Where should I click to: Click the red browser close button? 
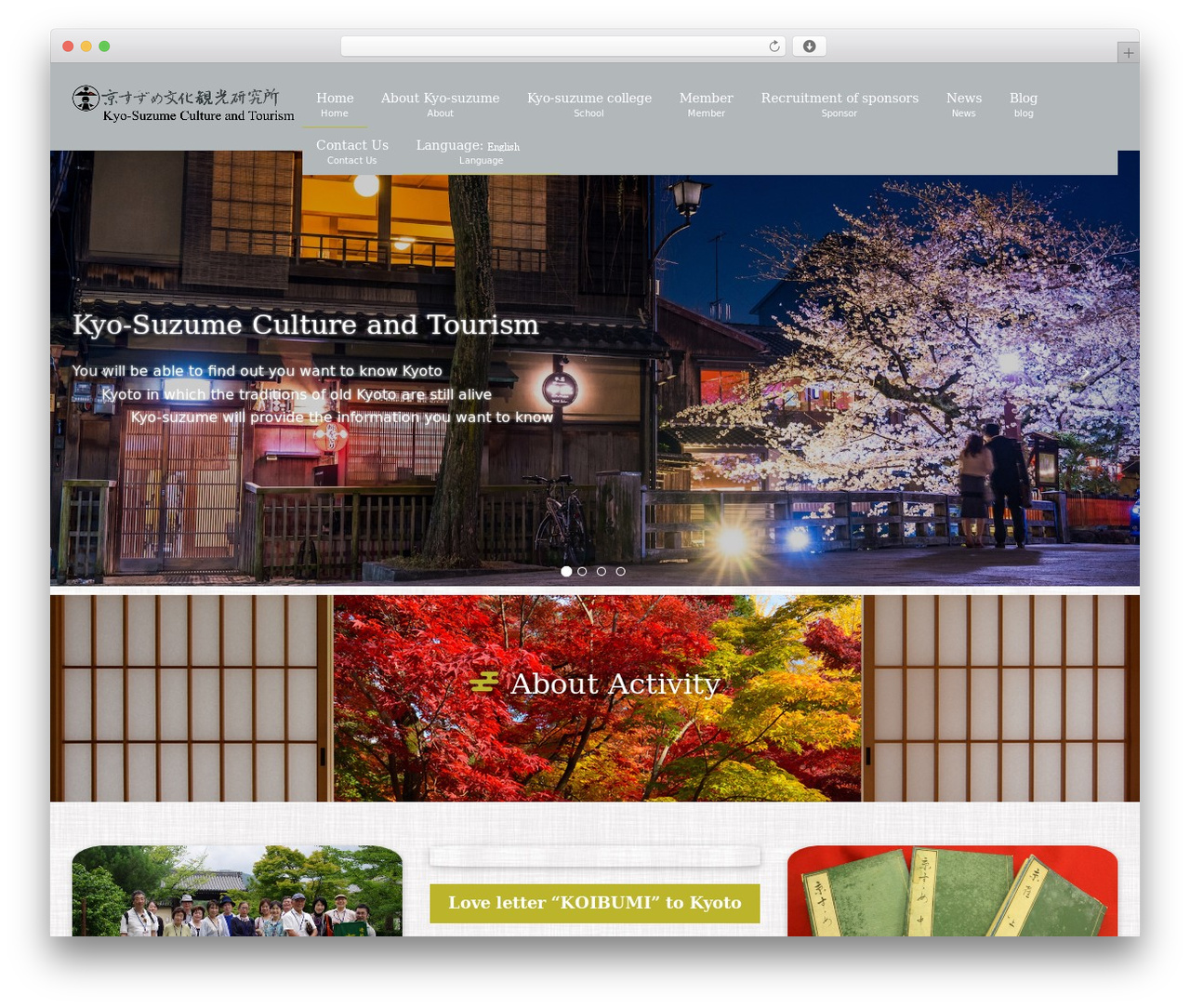coord(68,46)
